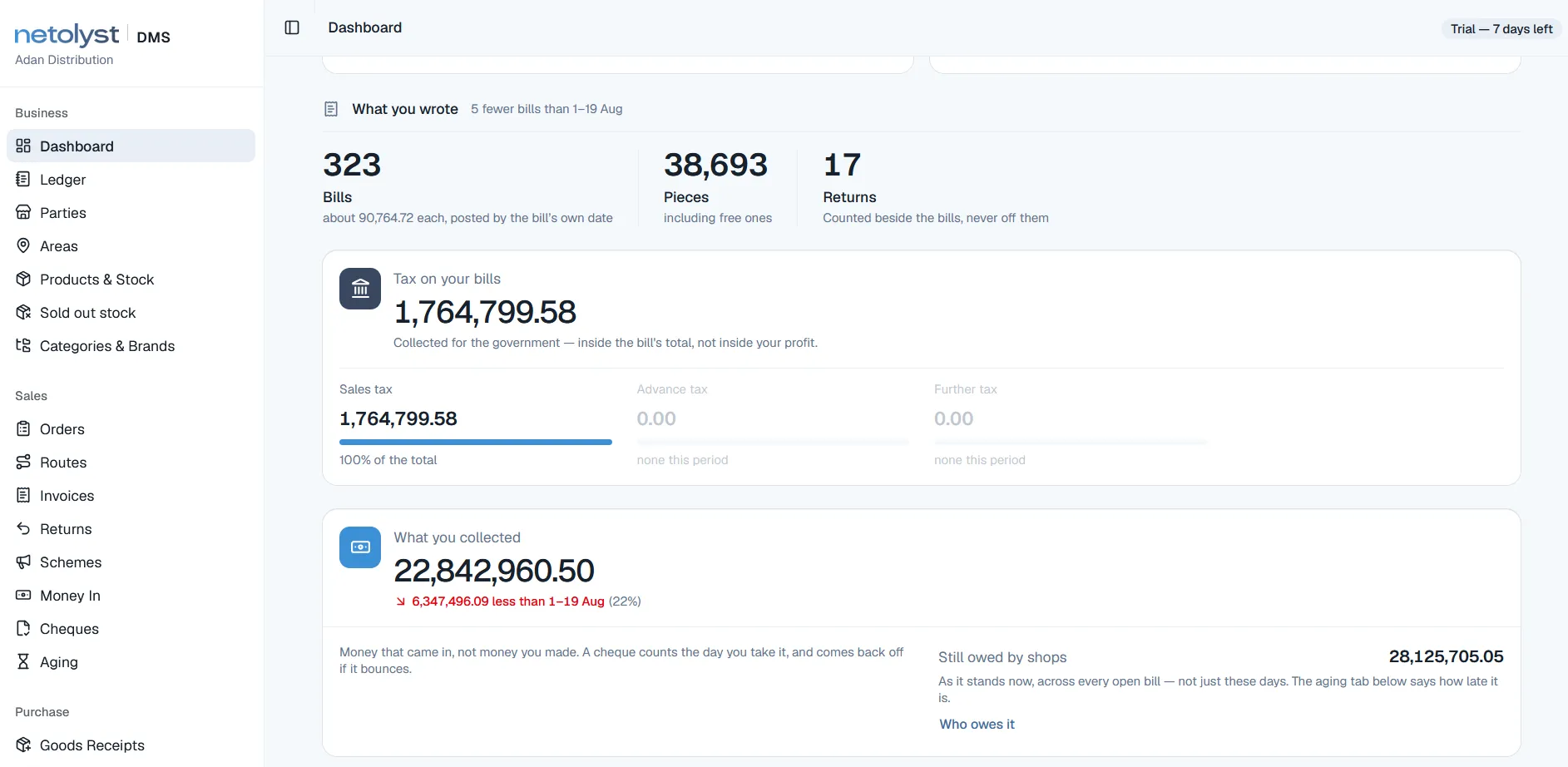Click the Categories & Brands tree icon
This screenshot has width=1568, height=767.
[23, 345]
